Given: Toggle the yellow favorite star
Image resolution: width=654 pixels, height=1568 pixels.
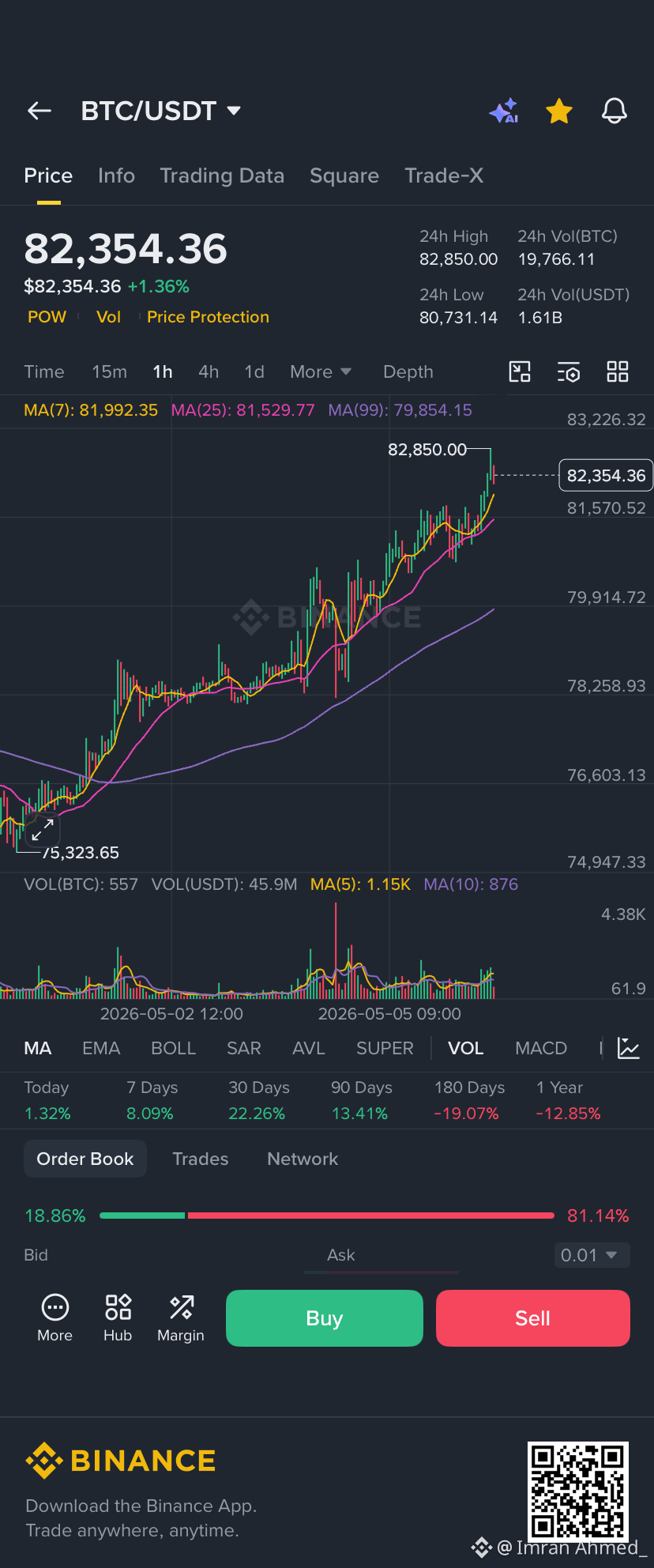Looking at the screenshot, I should tap(559, 111).
